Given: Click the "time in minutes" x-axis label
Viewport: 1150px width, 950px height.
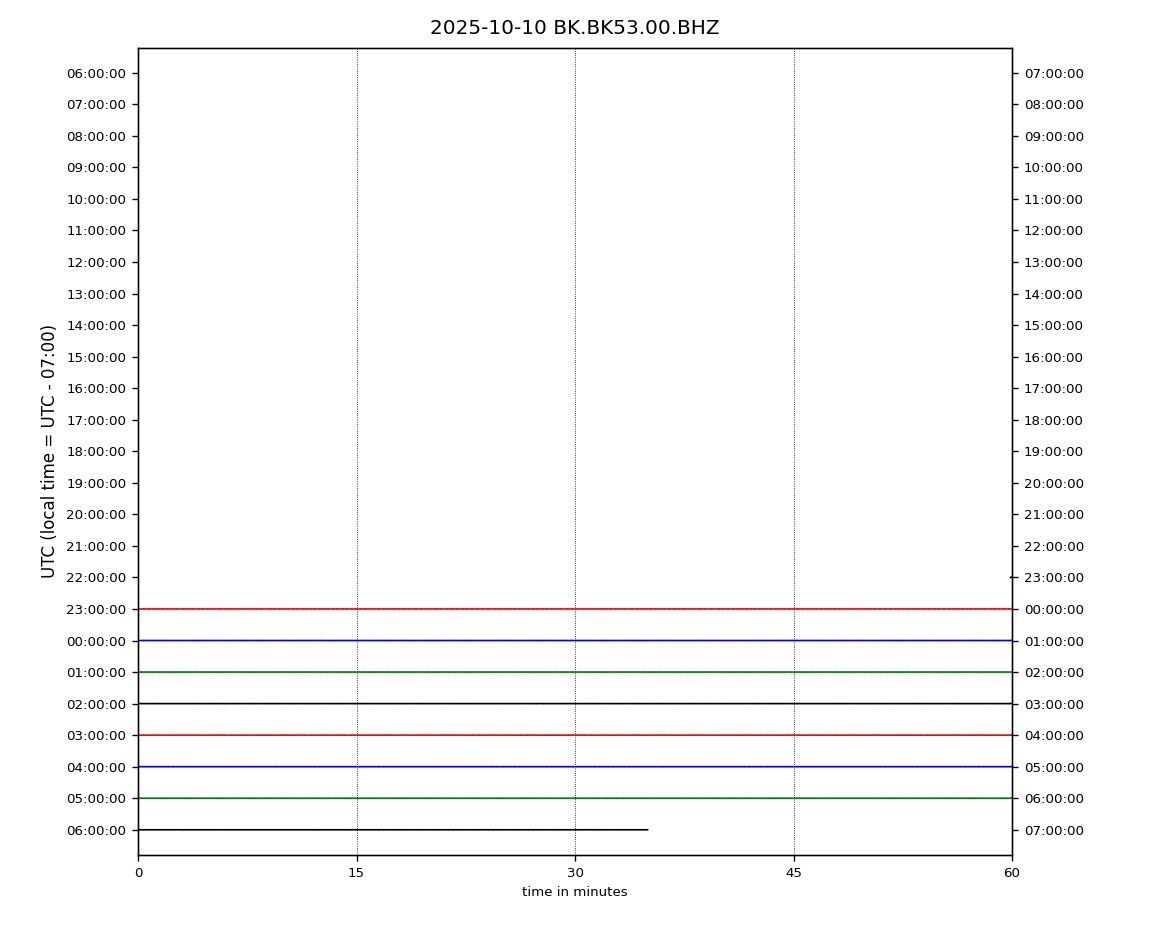Looking at the screenshot, I should (x=574, y=892).
